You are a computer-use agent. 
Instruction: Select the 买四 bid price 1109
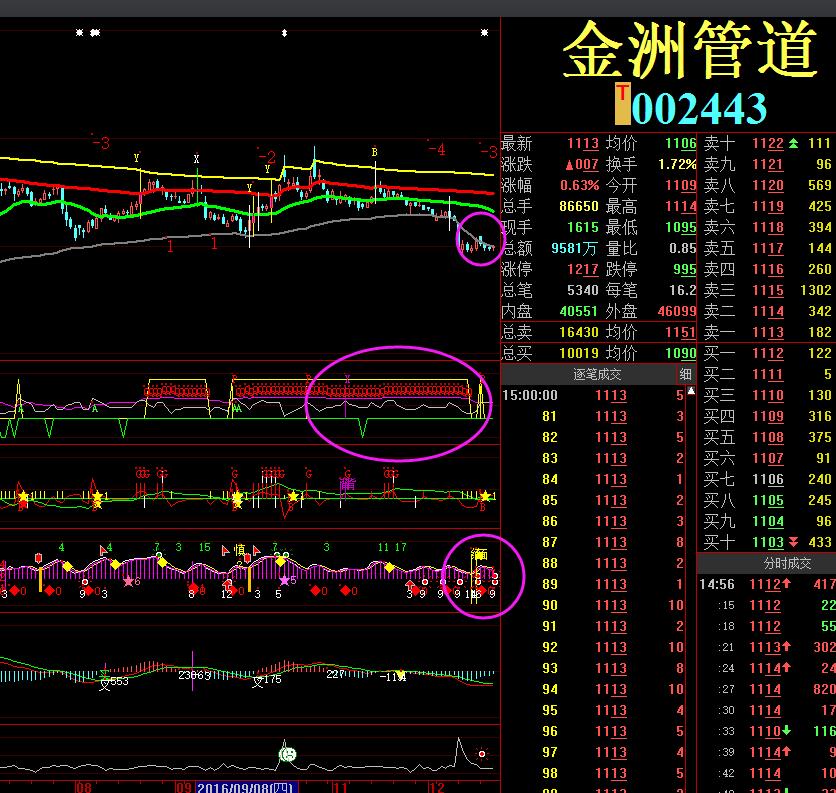point(768,416)
